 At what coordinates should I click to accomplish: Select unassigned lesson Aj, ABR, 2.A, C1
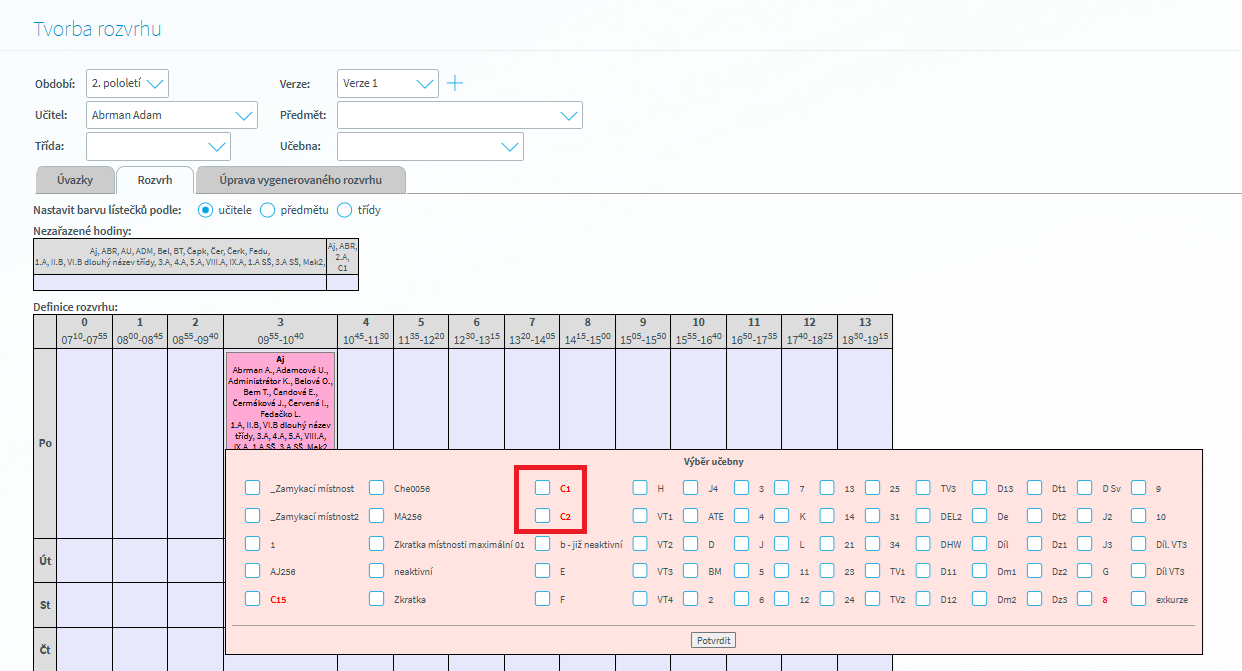point(342,255)
